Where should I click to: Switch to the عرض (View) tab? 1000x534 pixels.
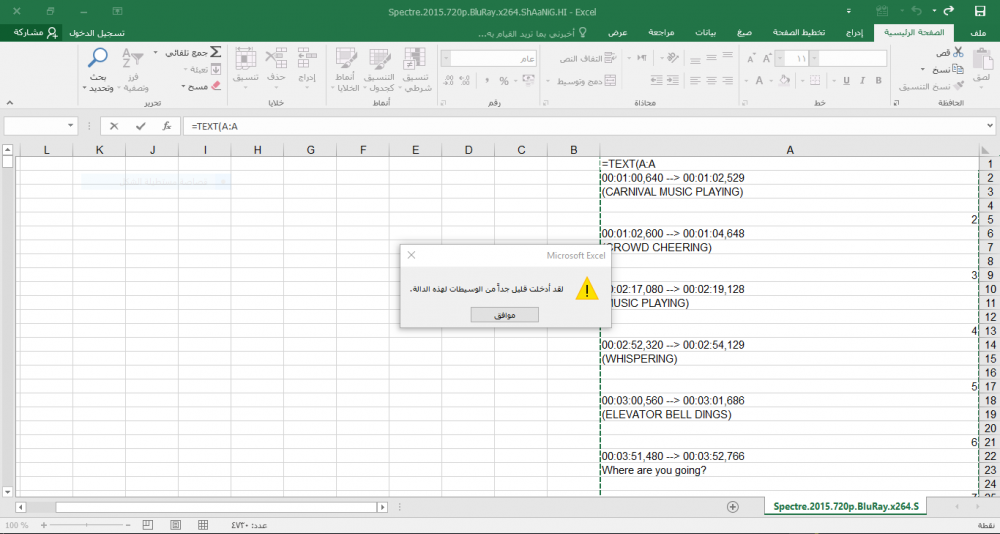pos(617,33)
